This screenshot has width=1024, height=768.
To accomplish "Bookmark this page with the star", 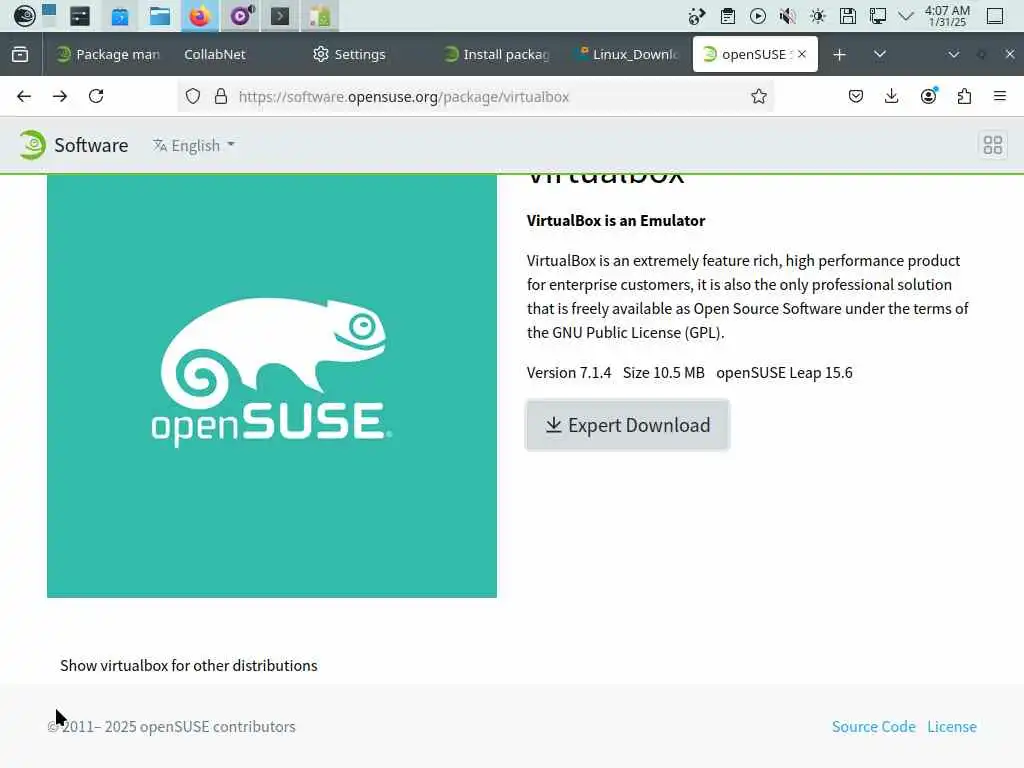I will [758, 97].
